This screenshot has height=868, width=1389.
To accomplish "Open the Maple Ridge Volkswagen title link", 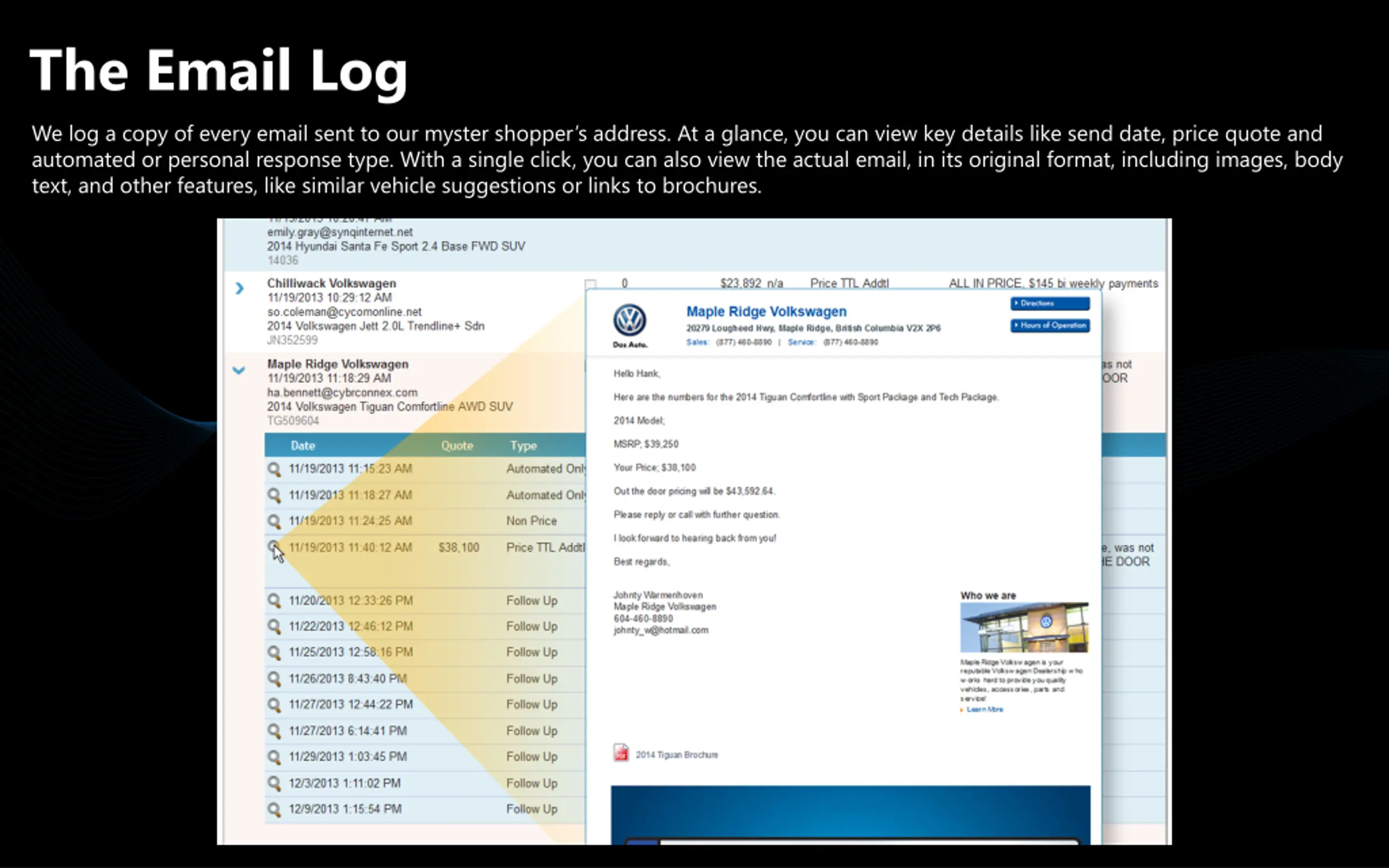I will click(x=766, y=312).
